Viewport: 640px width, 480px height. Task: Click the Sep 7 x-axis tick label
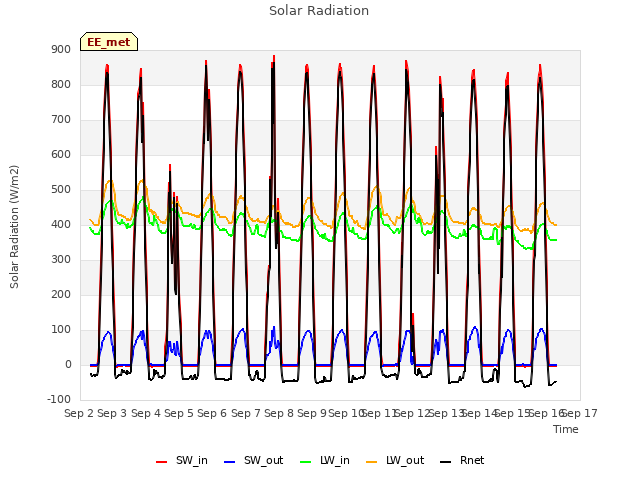[246, 413]
